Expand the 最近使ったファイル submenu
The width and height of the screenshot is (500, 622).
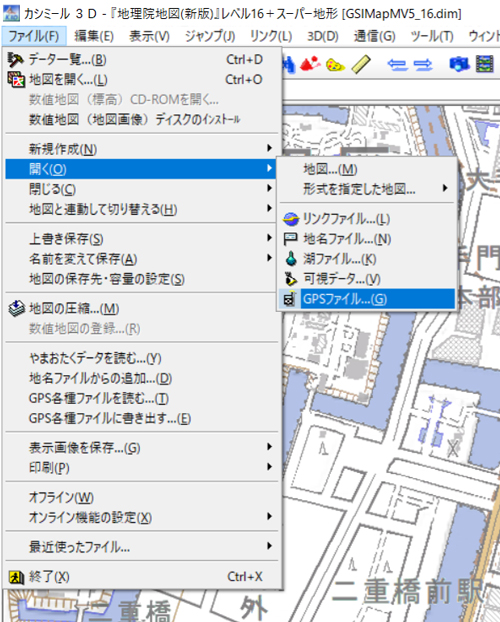point(142,547)
